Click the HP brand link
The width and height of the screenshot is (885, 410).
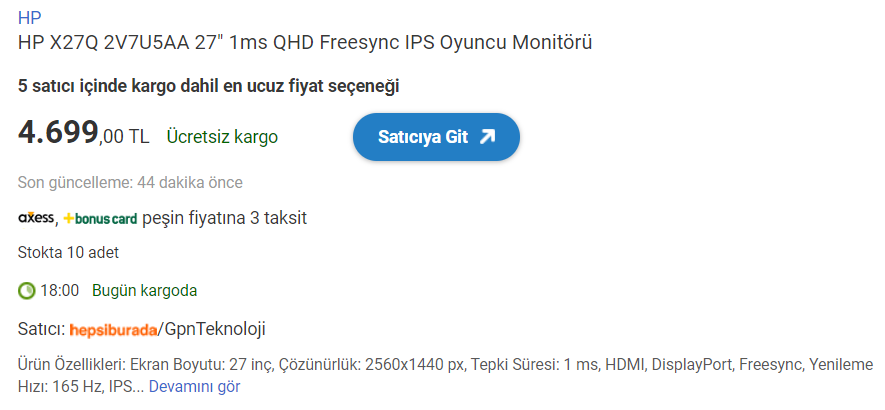(x=29, y=17)
